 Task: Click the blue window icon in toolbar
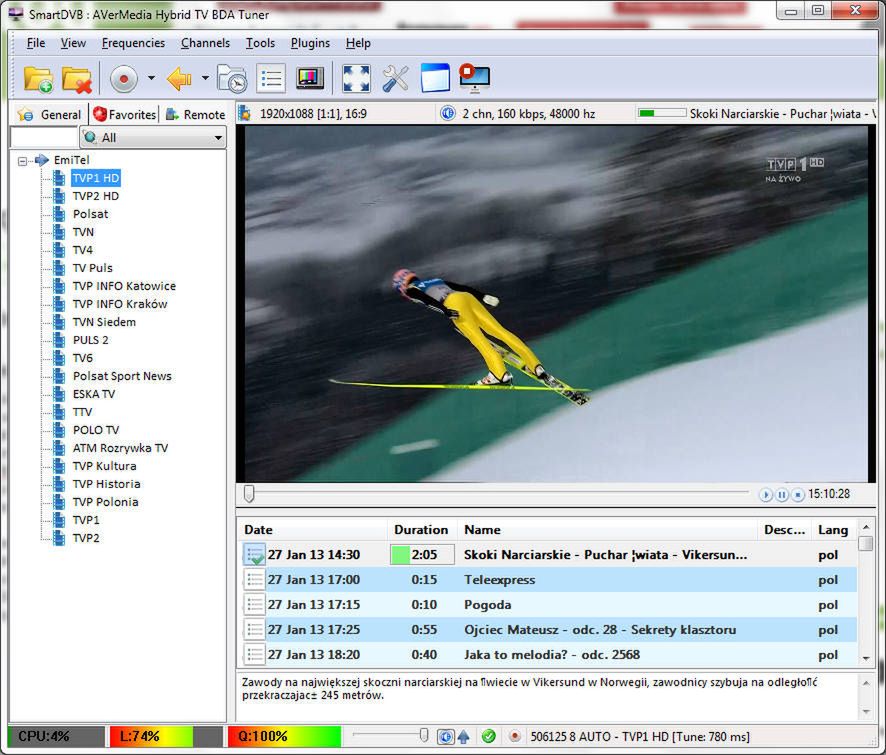pyautogui.click(x=435, y=78)
